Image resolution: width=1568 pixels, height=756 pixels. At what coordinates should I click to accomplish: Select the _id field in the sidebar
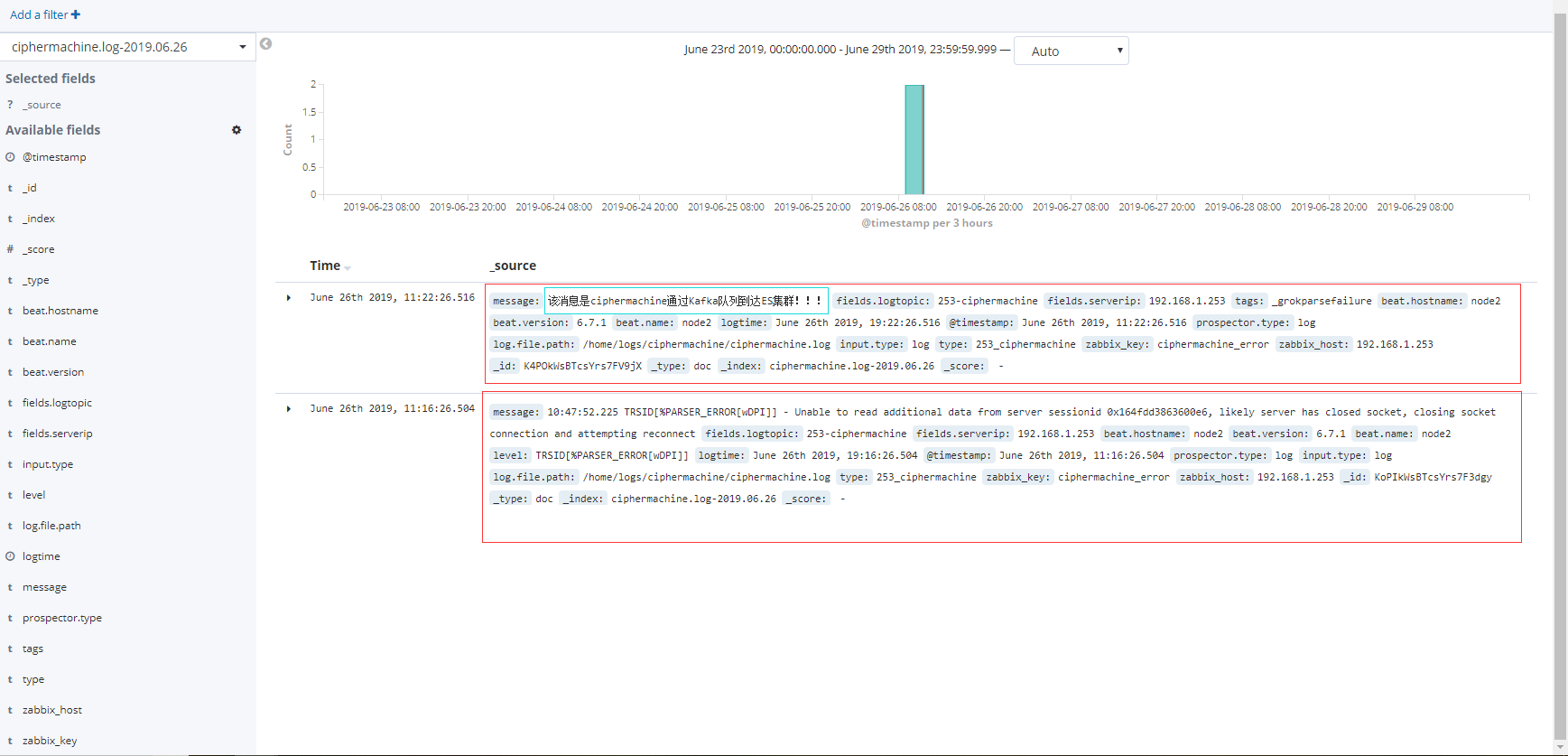coord(30,188)
